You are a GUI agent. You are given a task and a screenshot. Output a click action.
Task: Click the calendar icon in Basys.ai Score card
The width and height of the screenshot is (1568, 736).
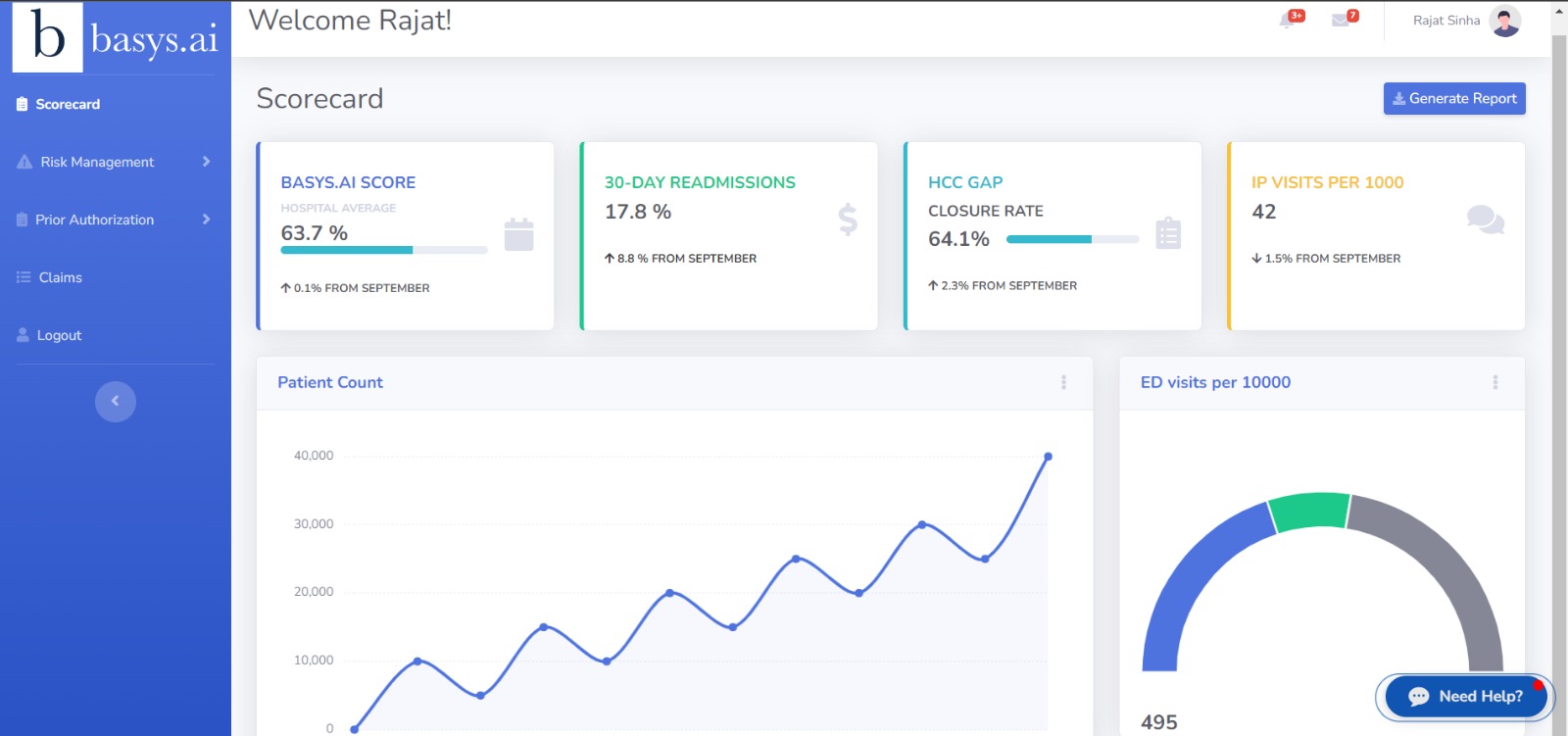click(x=518, y=234)
